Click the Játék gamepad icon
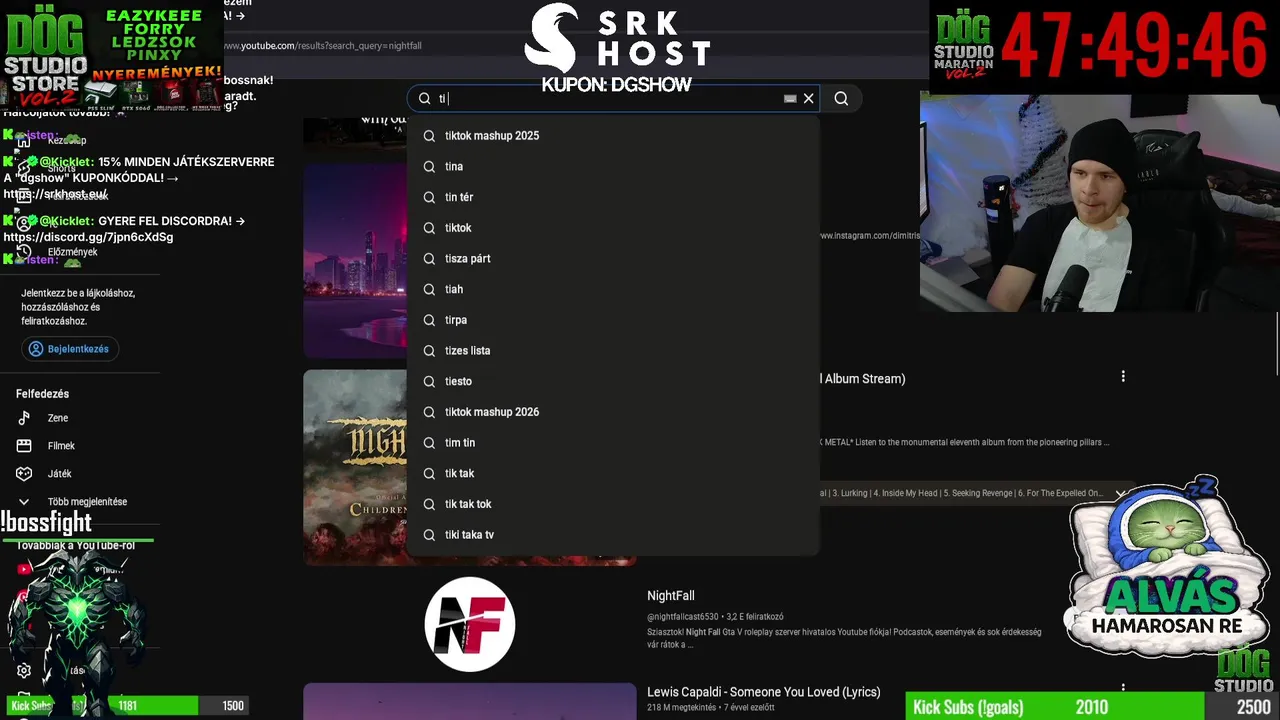Image resolution: width=1280 pixels, height=720 pixels. tap(24, 474)
